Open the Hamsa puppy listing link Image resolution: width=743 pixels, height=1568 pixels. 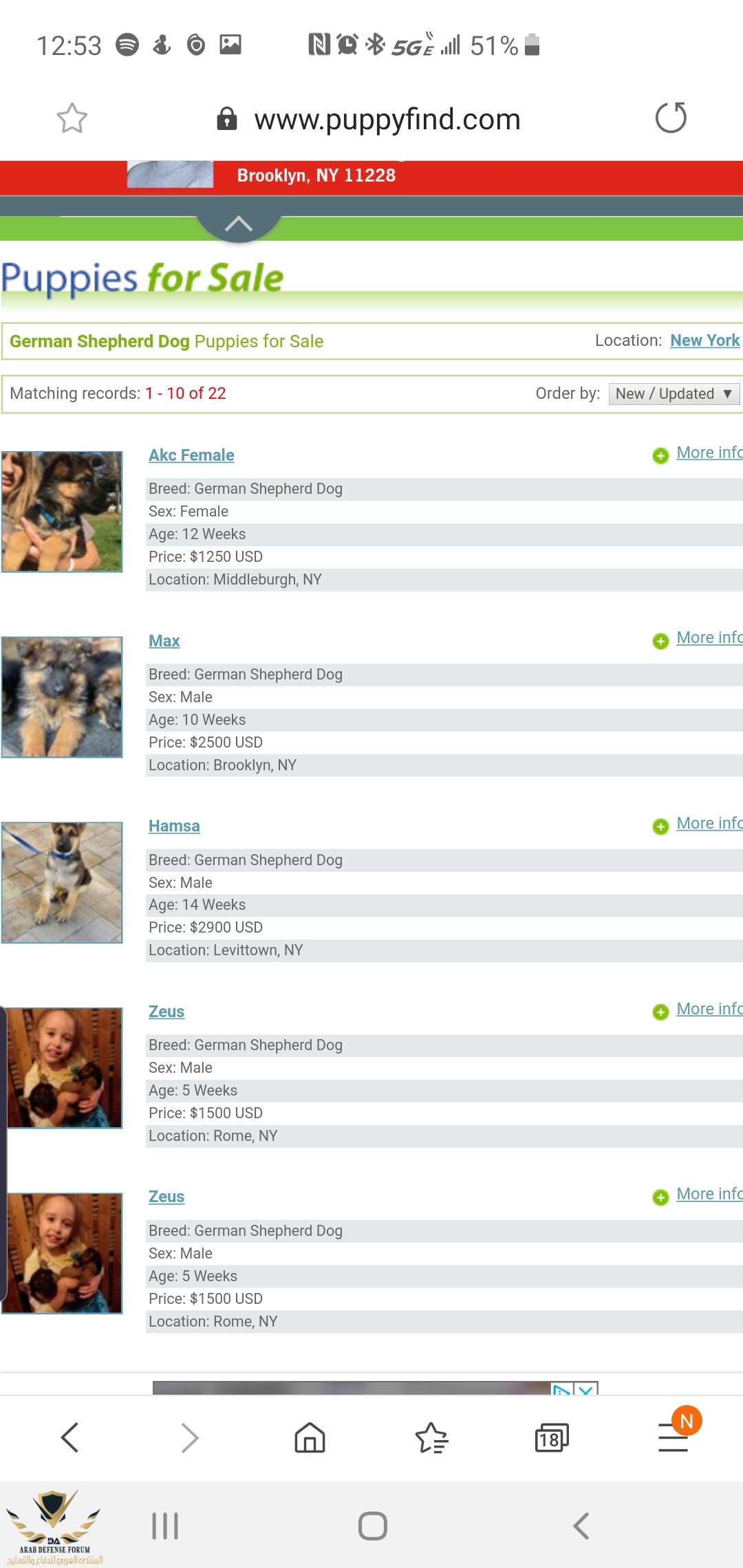coord(174,826)
